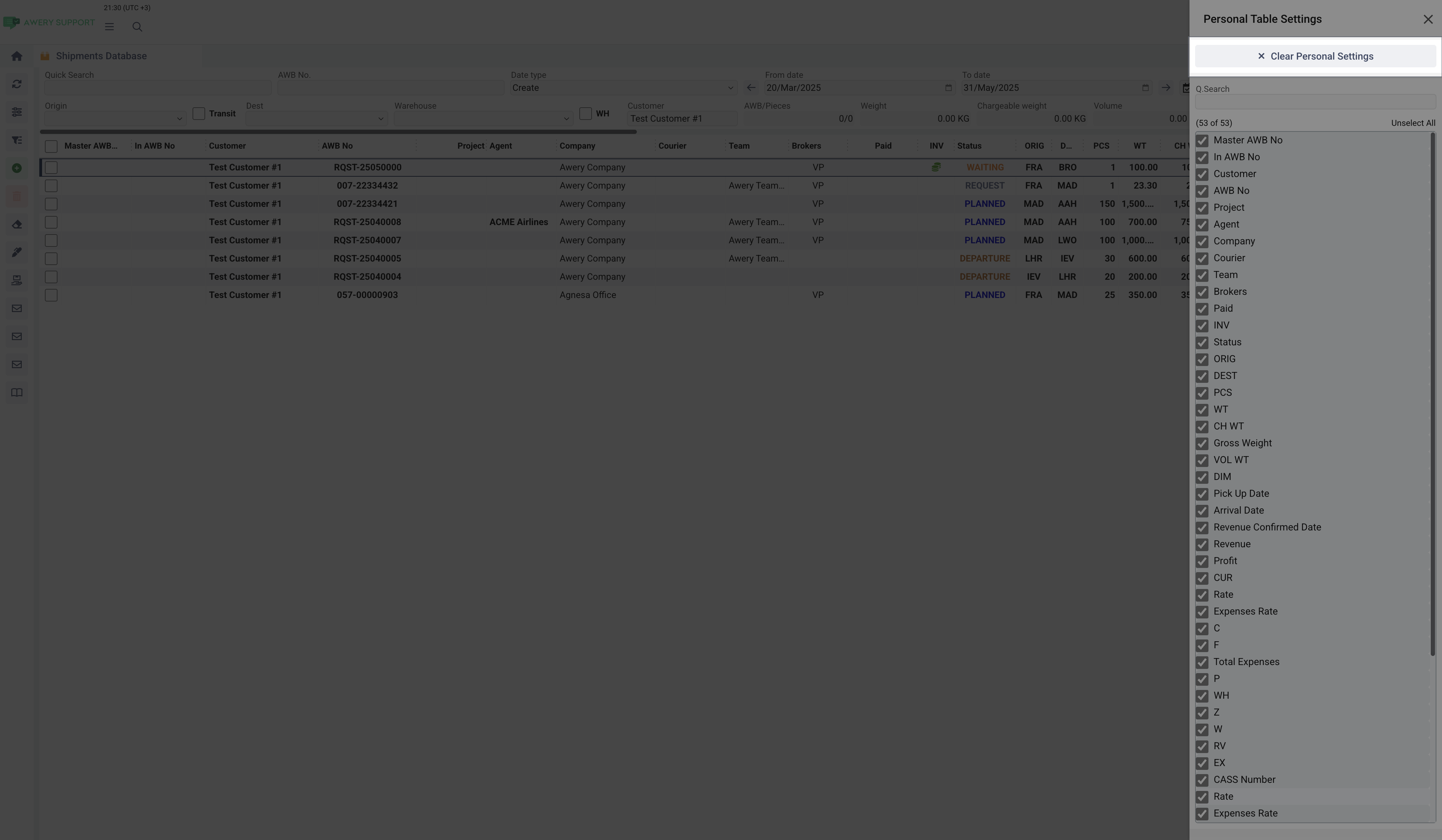Toggle the Revenue Confirmed Date checkbox
1442x840 pixels.
pyautogui.click(x=1202, y=528)
